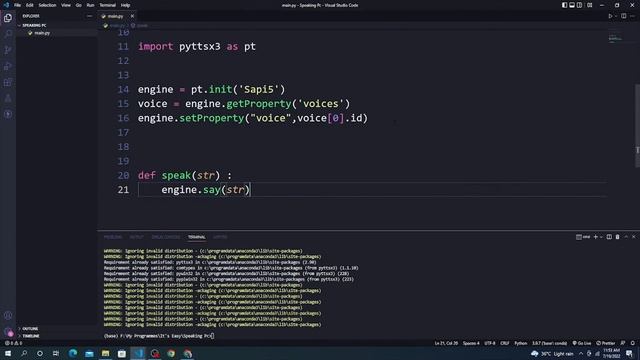Open the terminal launch profile dropdown arrow

click(601, 237)
